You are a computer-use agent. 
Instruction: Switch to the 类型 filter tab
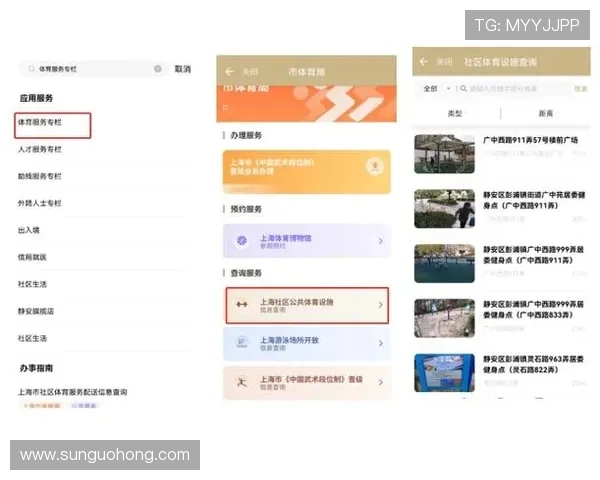click(455, 114)
